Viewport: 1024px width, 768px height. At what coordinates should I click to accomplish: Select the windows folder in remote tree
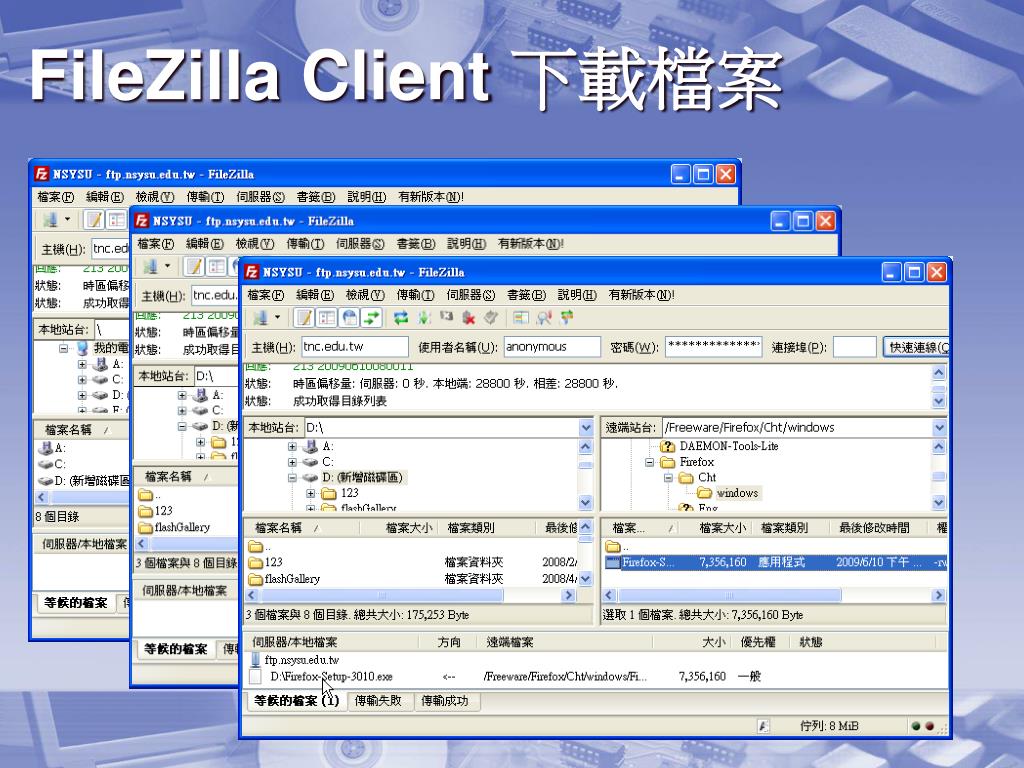click(728, 493)
